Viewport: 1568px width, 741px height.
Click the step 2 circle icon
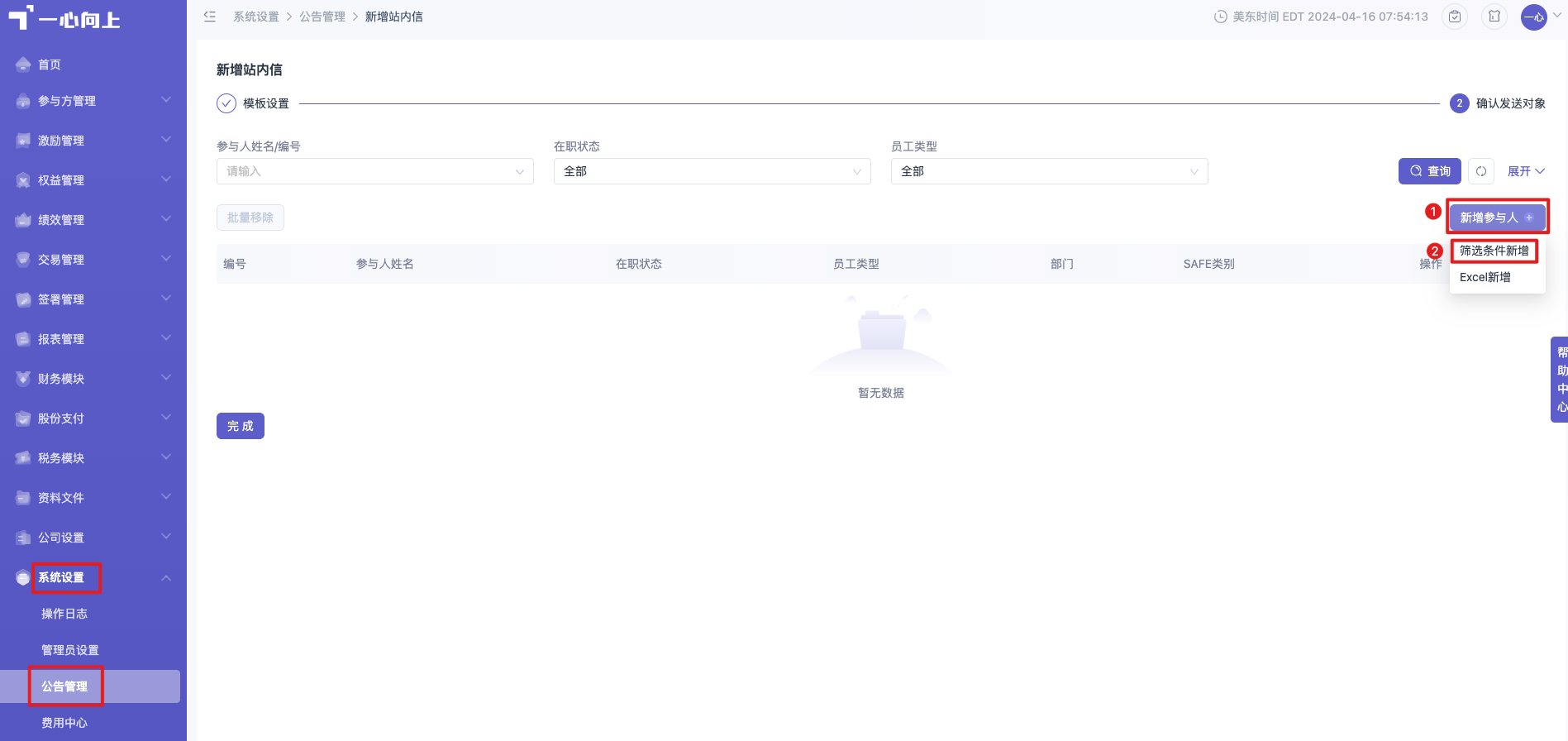click(x=1460, y=103)
